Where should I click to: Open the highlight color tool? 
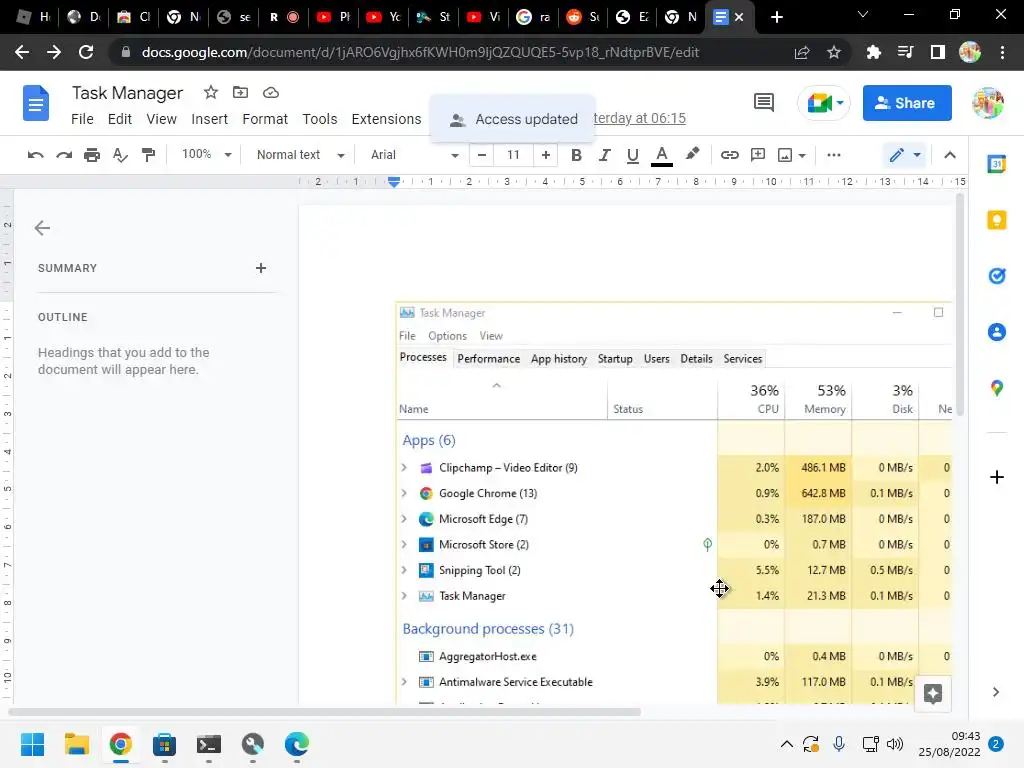click(x=692, y=154)
